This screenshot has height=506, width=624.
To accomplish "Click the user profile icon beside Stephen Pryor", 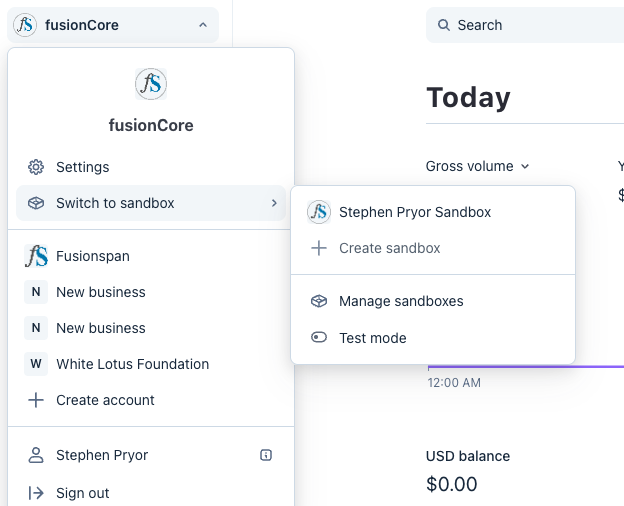I will (x=36, y=455).
